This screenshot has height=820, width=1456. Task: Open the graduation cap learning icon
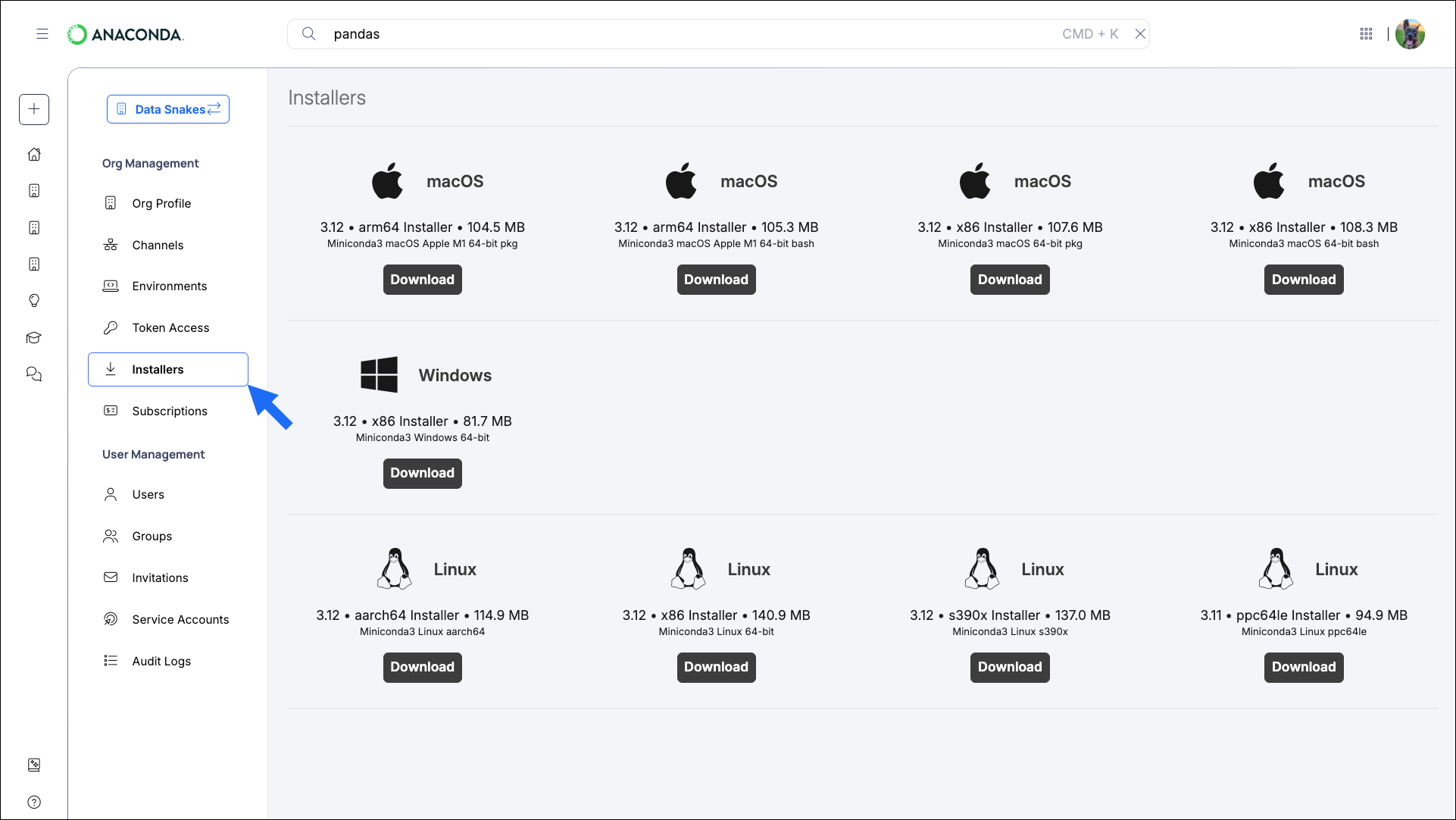coord(34,338)
